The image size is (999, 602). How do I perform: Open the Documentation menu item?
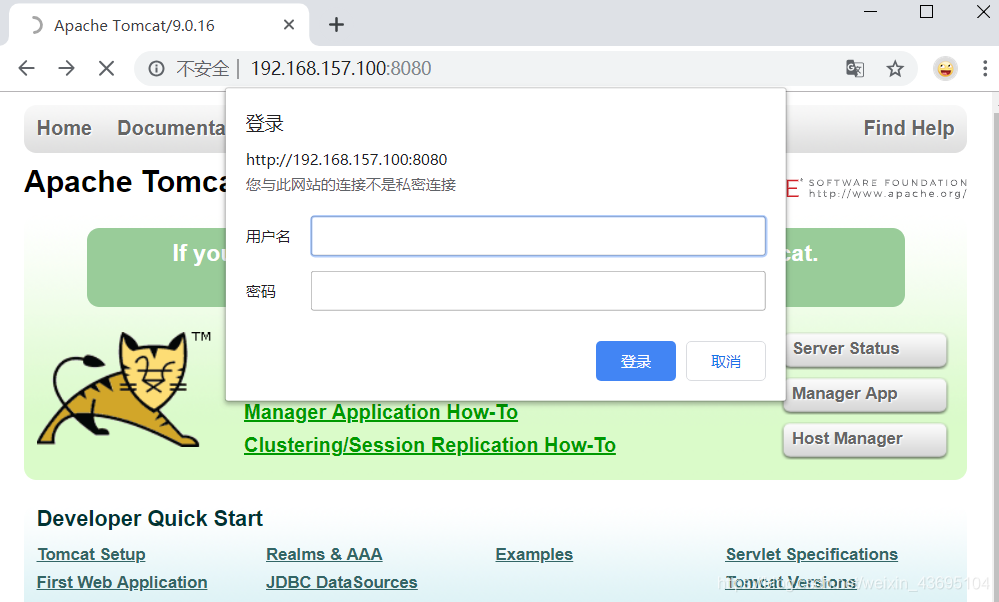pyautogui.click(x=171, y=128)
